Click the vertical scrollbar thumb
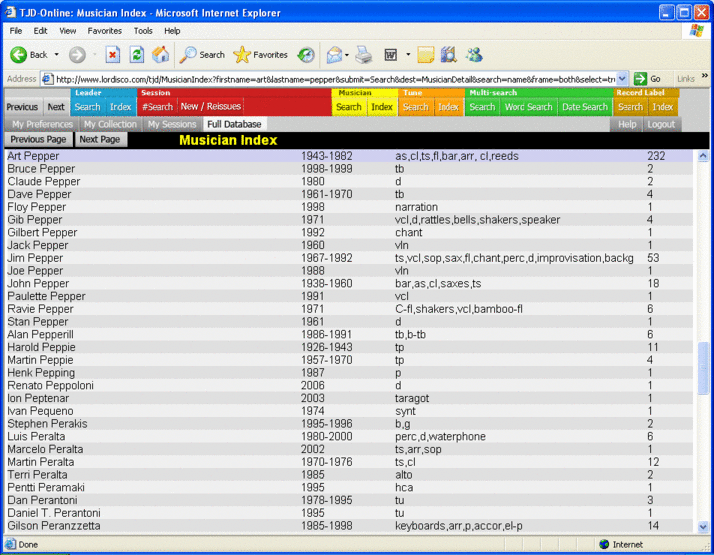 [x=703, y=368]
